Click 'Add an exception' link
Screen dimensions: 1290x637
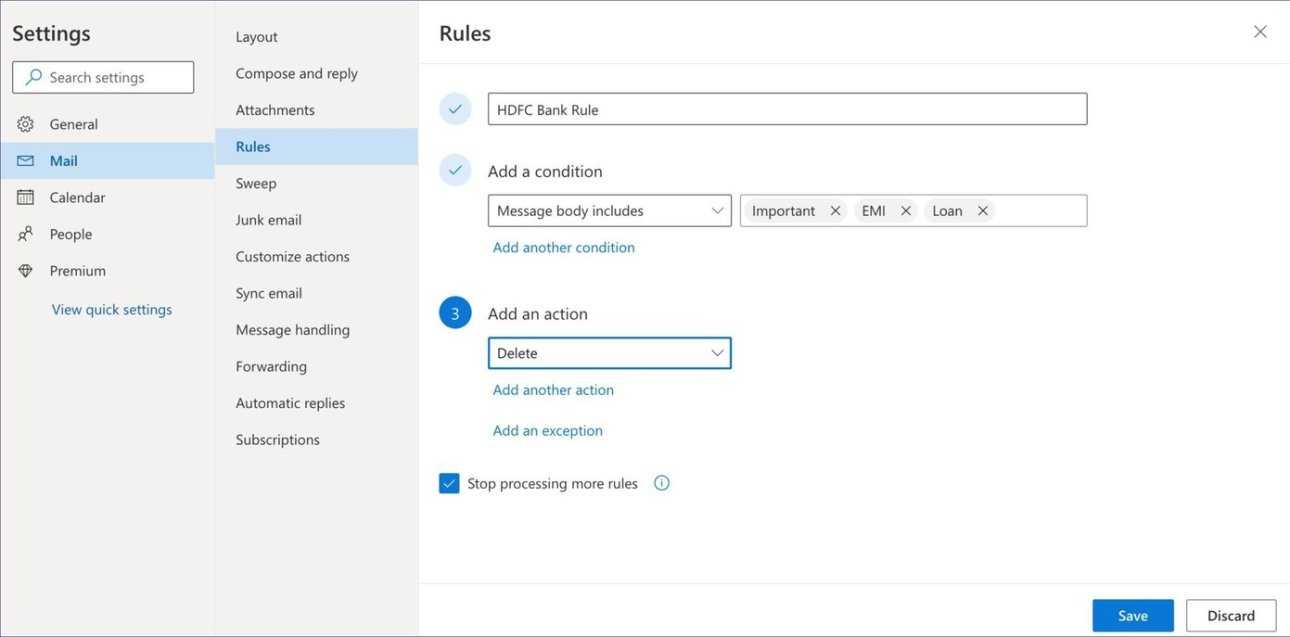tap(547, 431)
